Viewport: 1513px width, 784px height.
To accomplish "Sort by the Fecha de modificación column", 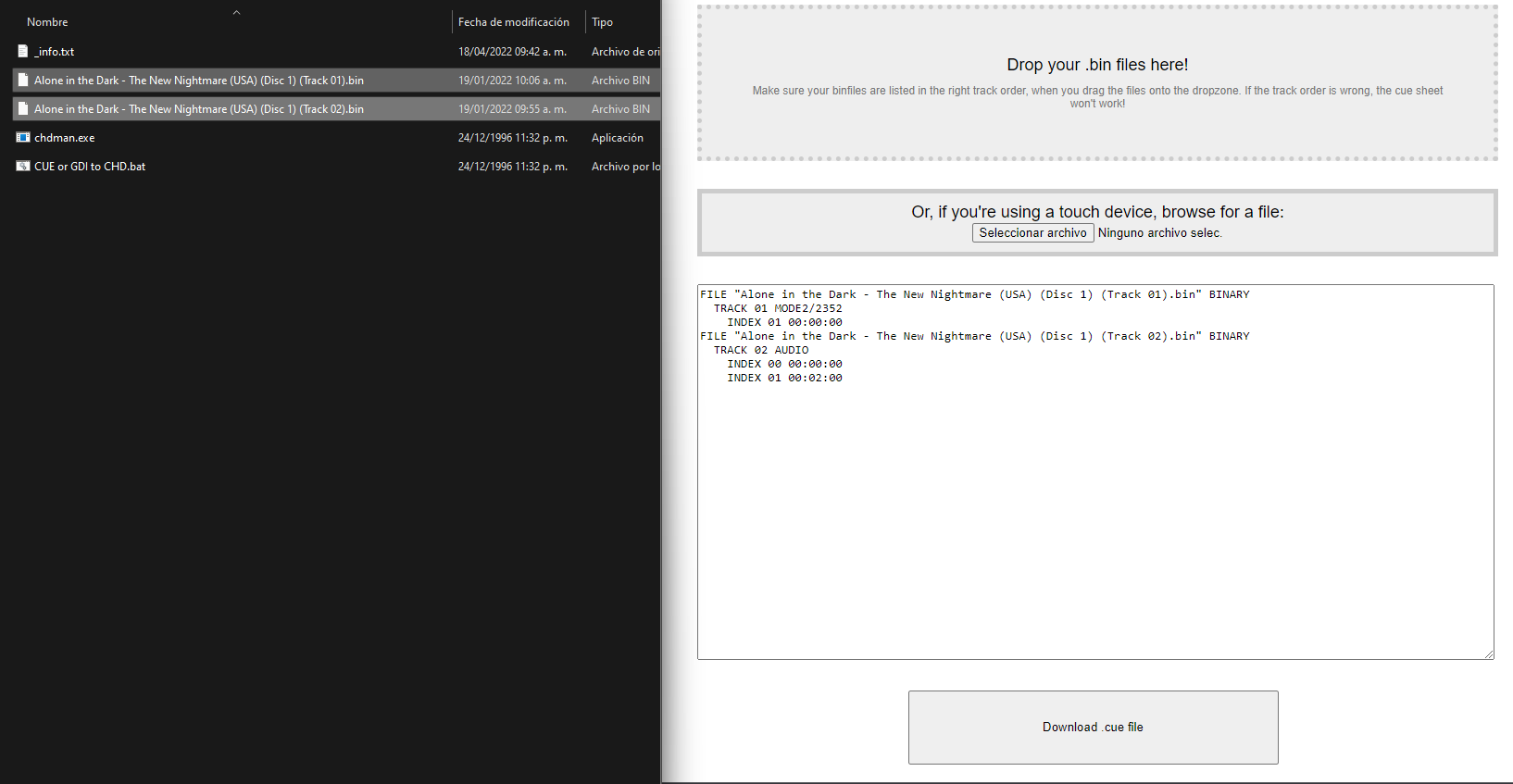I will (514, 22).
